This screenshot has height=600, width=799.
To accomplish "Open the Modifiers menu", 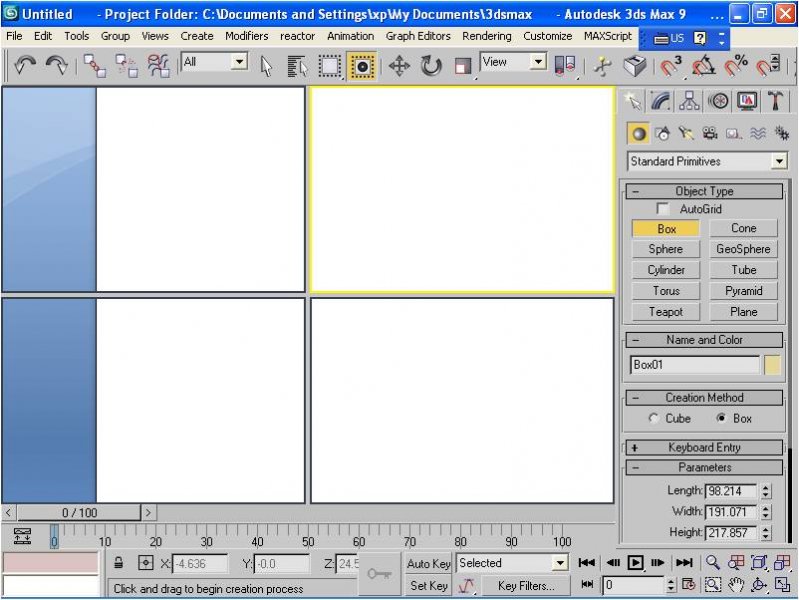I will (x=246, y=36).
